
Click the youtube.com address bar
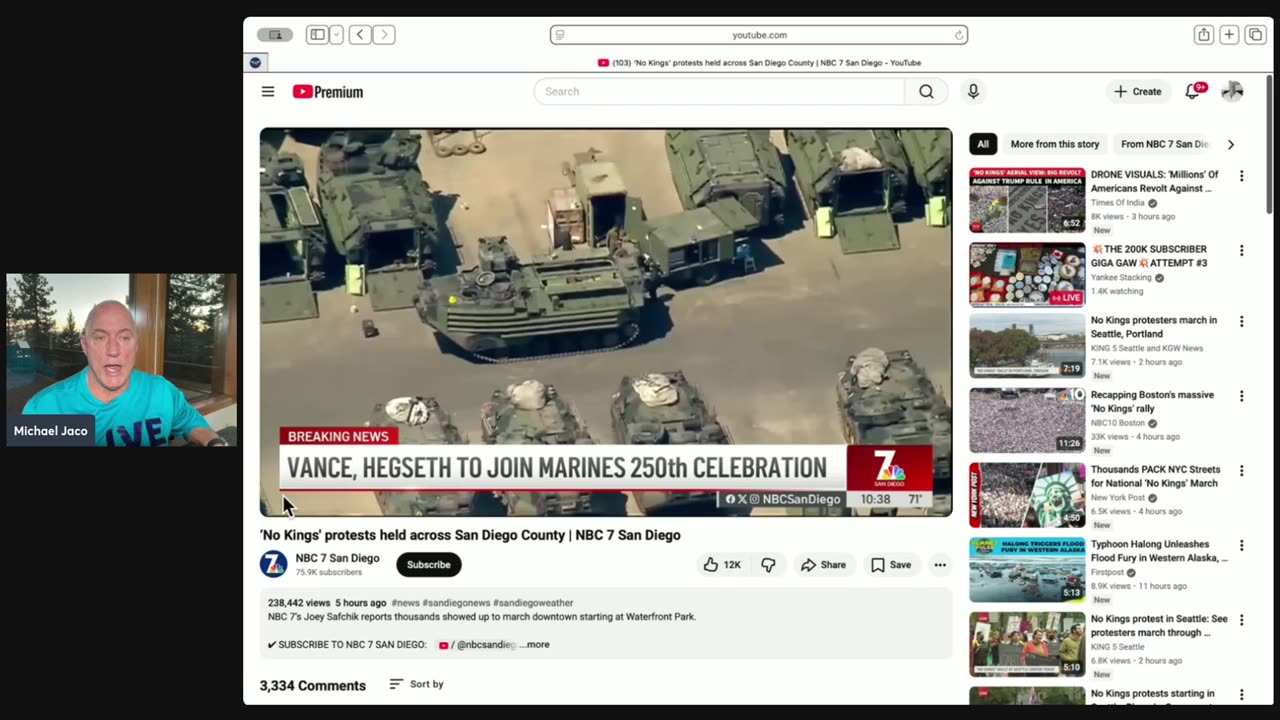click(x=759, y=35)
